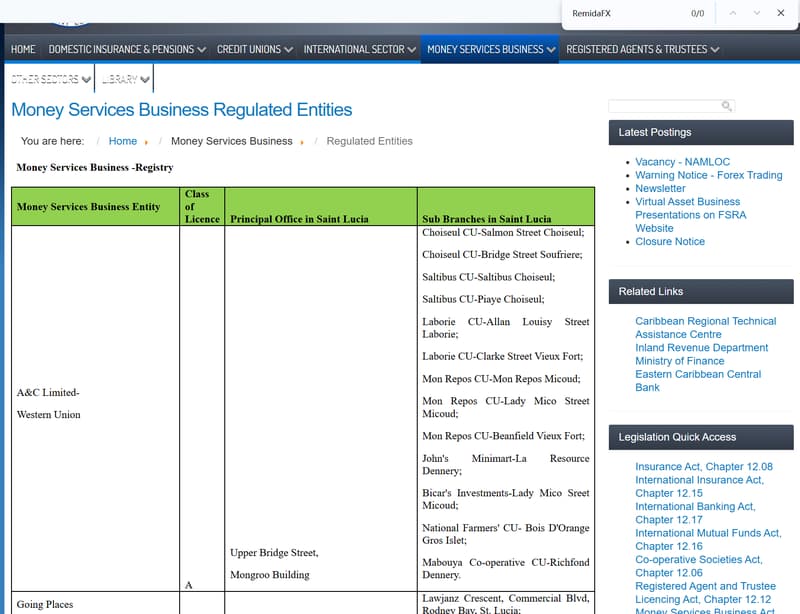Click John's Minimart-La Resource Dennery; entry
The height and width of the screenshot is (614, 800).
coord(506,464)
